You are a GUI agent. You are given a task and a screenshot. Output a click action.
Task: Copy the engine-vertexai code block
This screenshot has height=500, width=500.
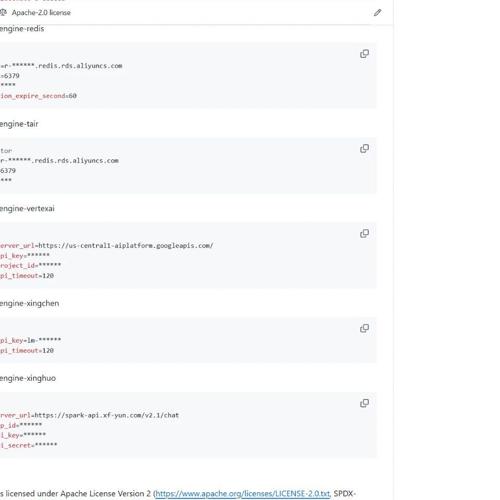click(x=364, y=233)
